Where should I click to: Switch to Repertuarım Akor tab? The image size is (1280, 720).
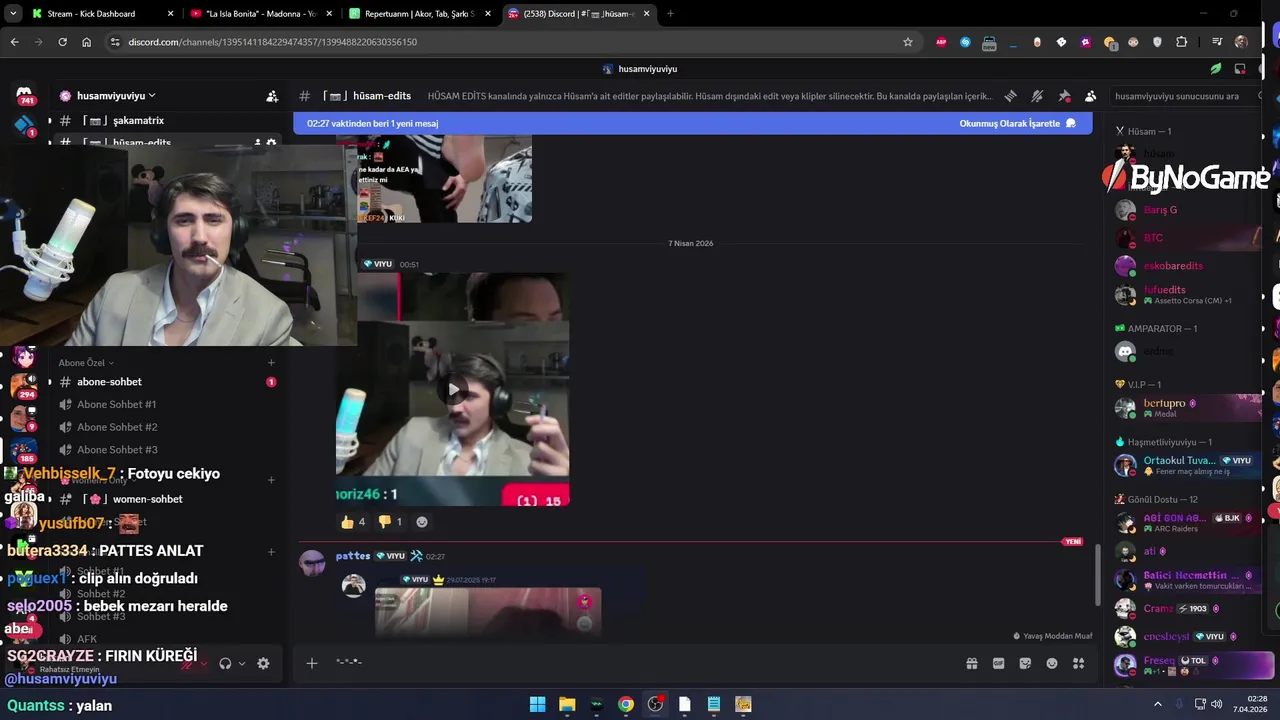[x=419, y=14]
